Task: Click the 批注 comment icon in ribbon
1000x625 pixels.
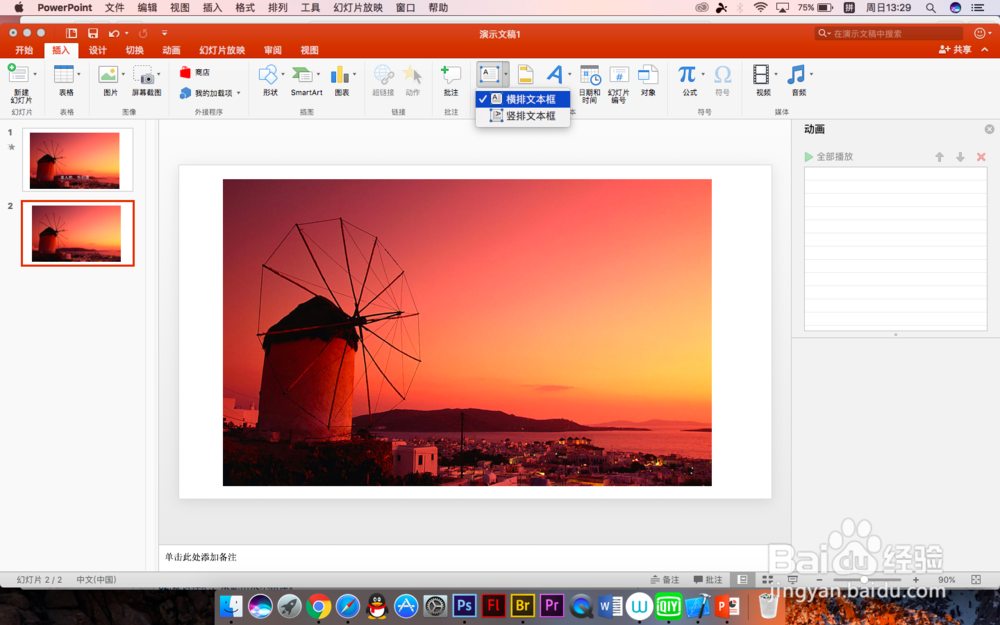Action: coord(451,75)
